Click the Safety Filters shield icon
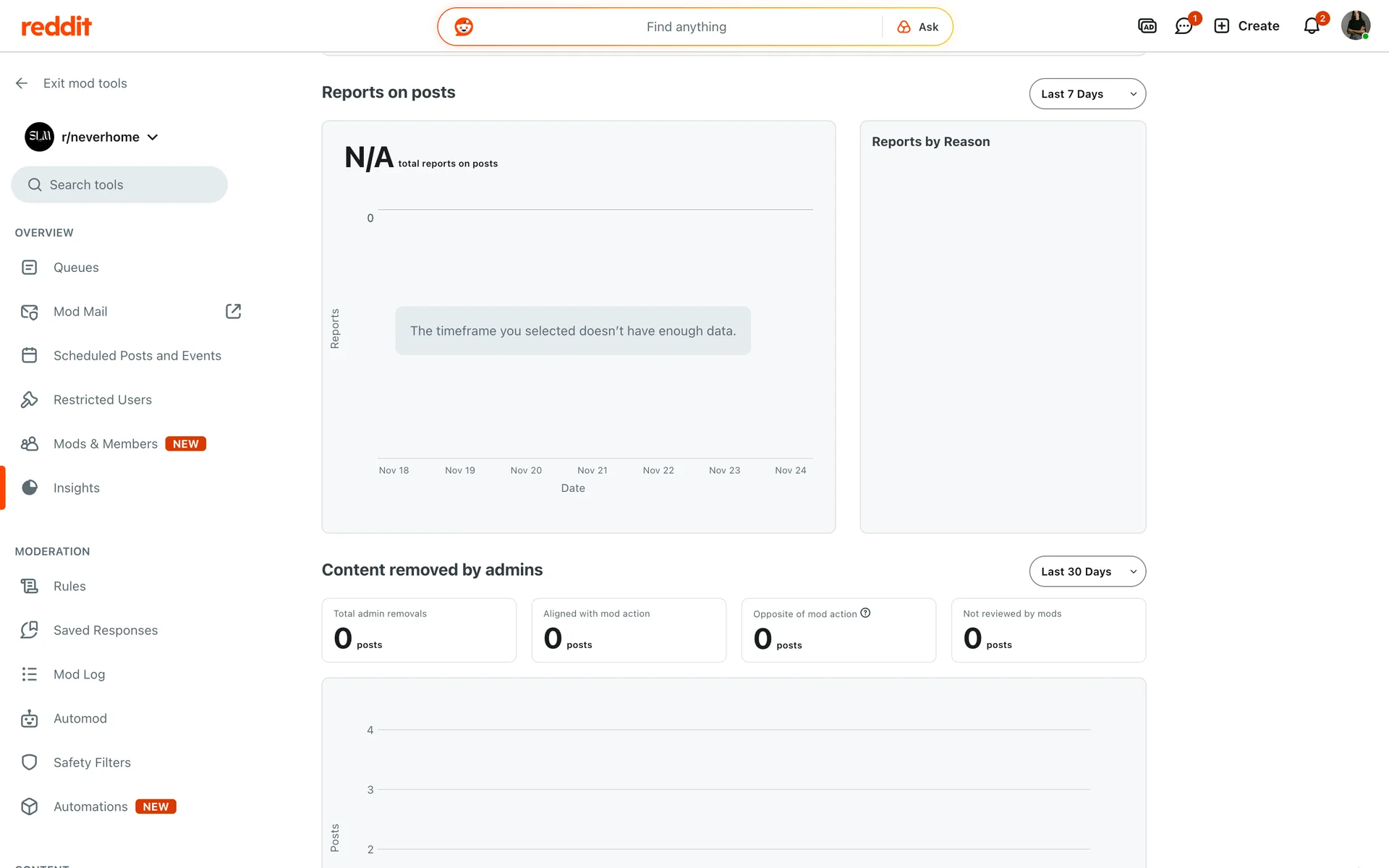1389x868 pixels. coord(30,762)
